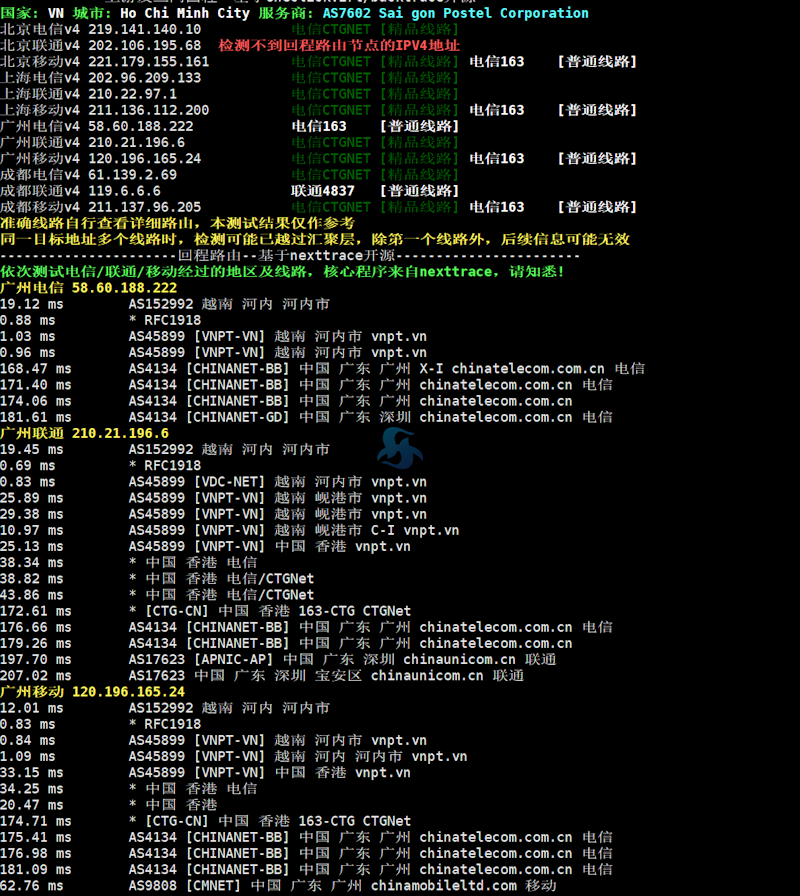Select yellow header 广州电信 58.60.188.222
800x896 pixels.
click(x=88, y=288)
